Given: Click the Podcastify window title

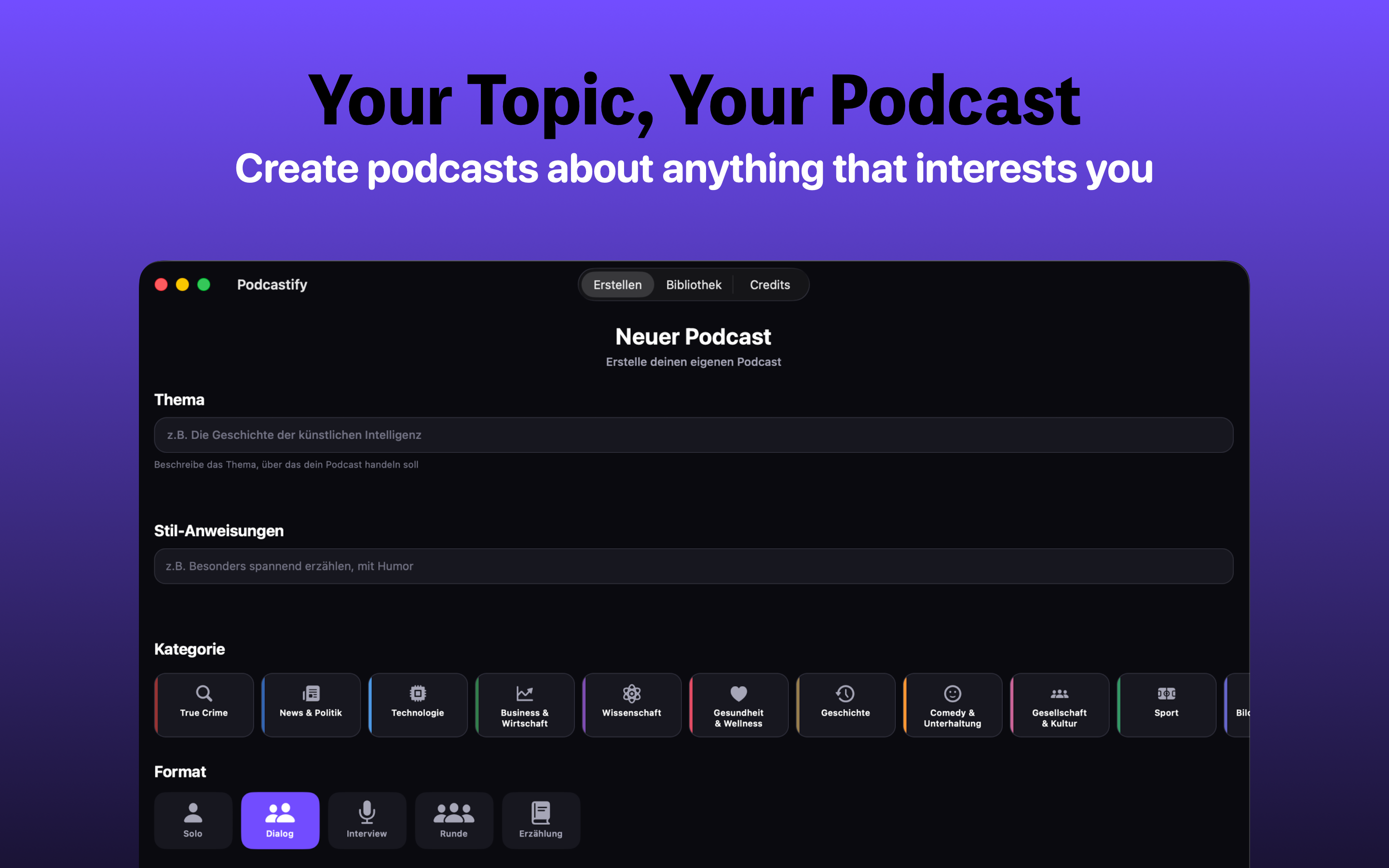Looking at the screenshot, I should [x=272, y=285].
